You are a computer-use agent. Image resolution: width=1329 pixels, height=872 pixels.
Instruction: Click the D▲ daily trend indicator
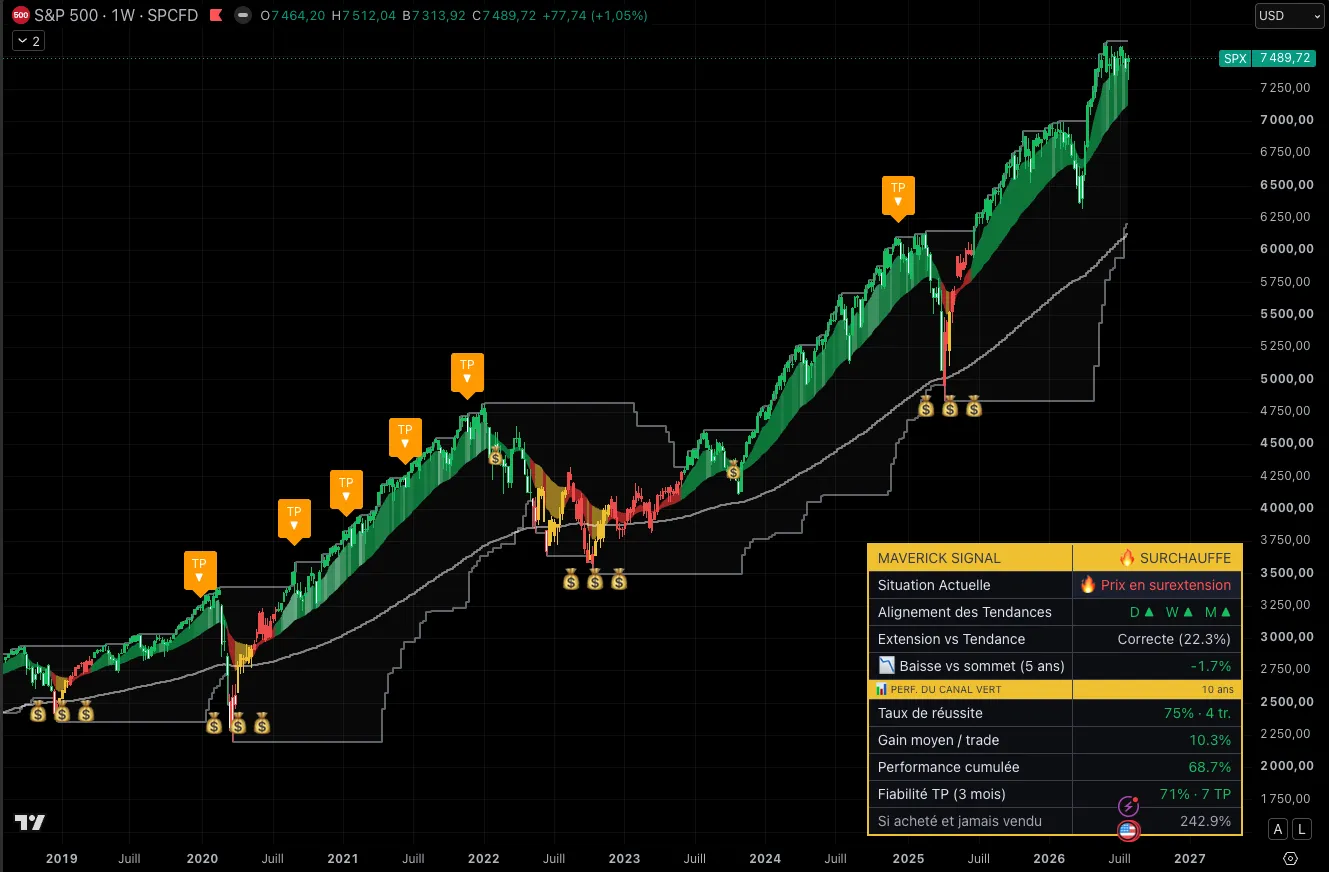tap(1142, 612)
